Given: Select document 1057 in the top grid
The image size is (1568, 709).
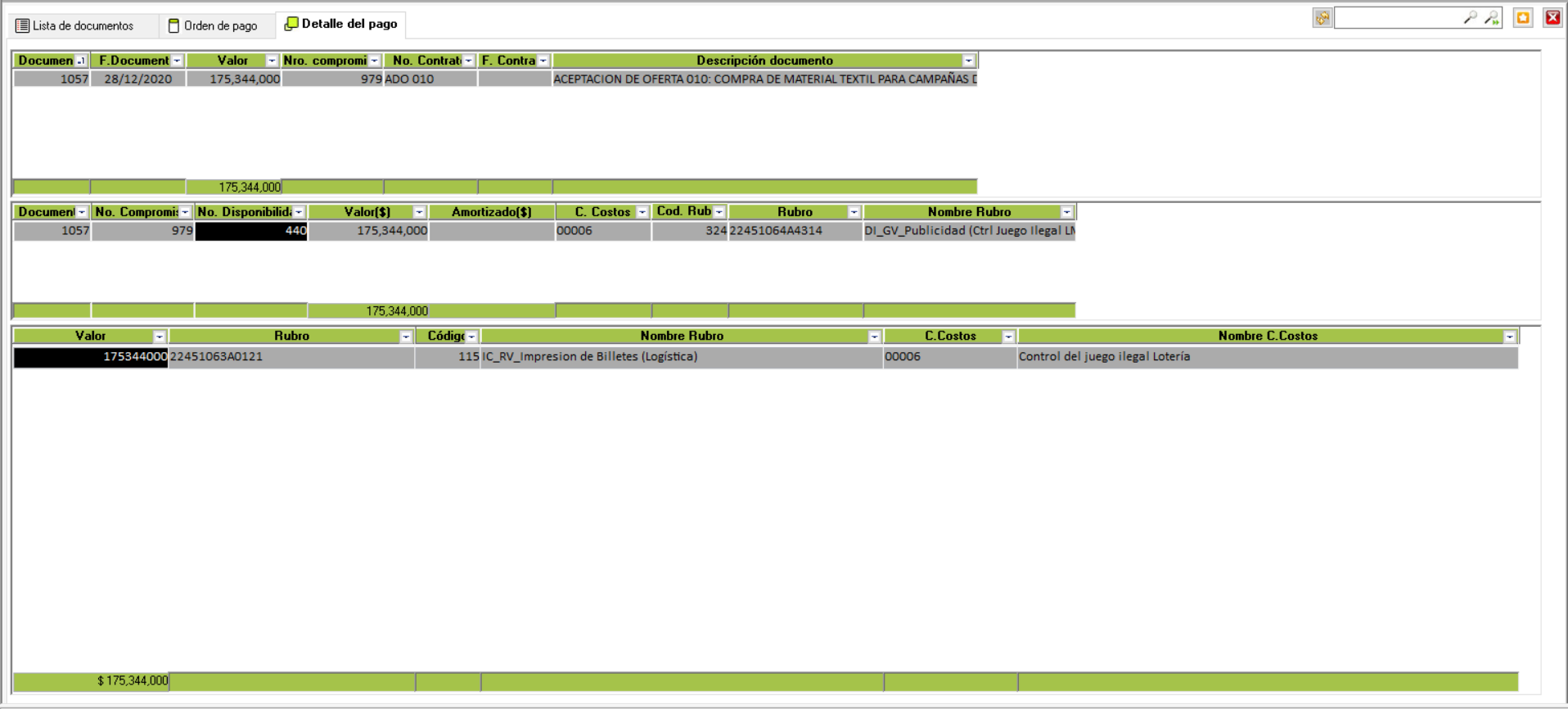Looking at the screenshot, I should [52, 79].
